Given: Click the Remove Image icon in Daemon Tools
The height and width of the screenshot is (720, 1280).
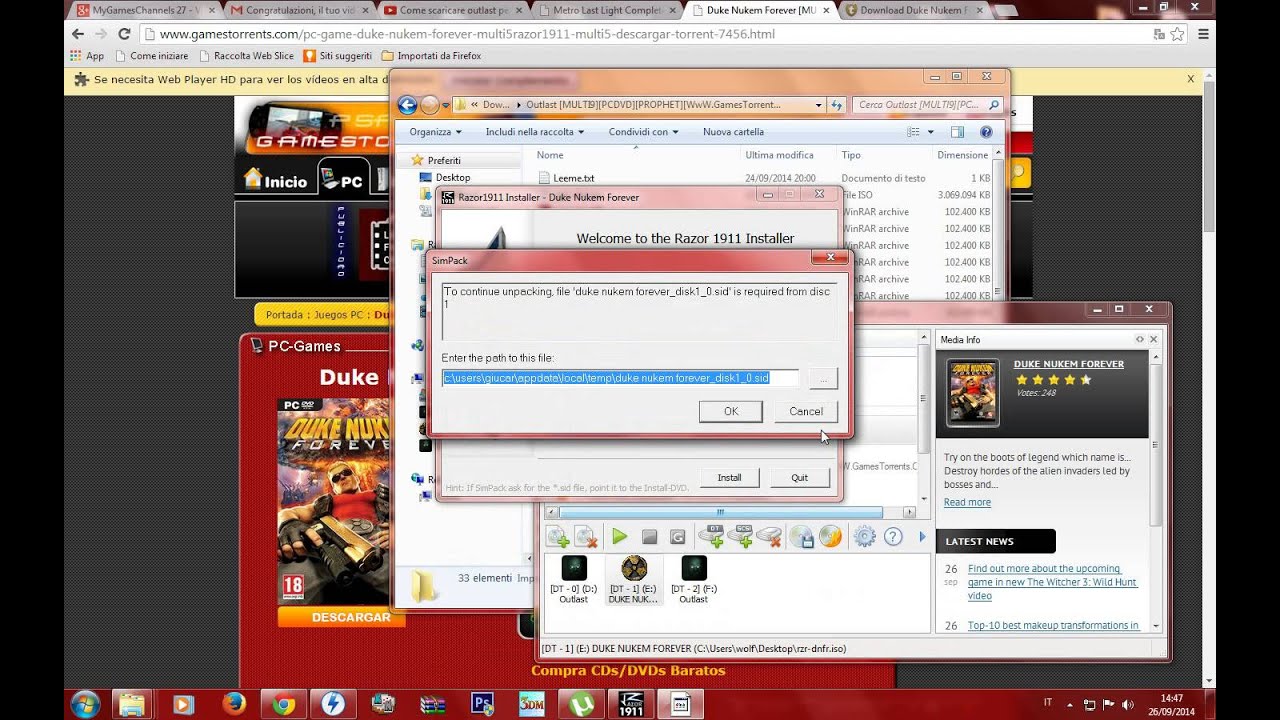Looking at the screenshot, I should pos(586,537).
